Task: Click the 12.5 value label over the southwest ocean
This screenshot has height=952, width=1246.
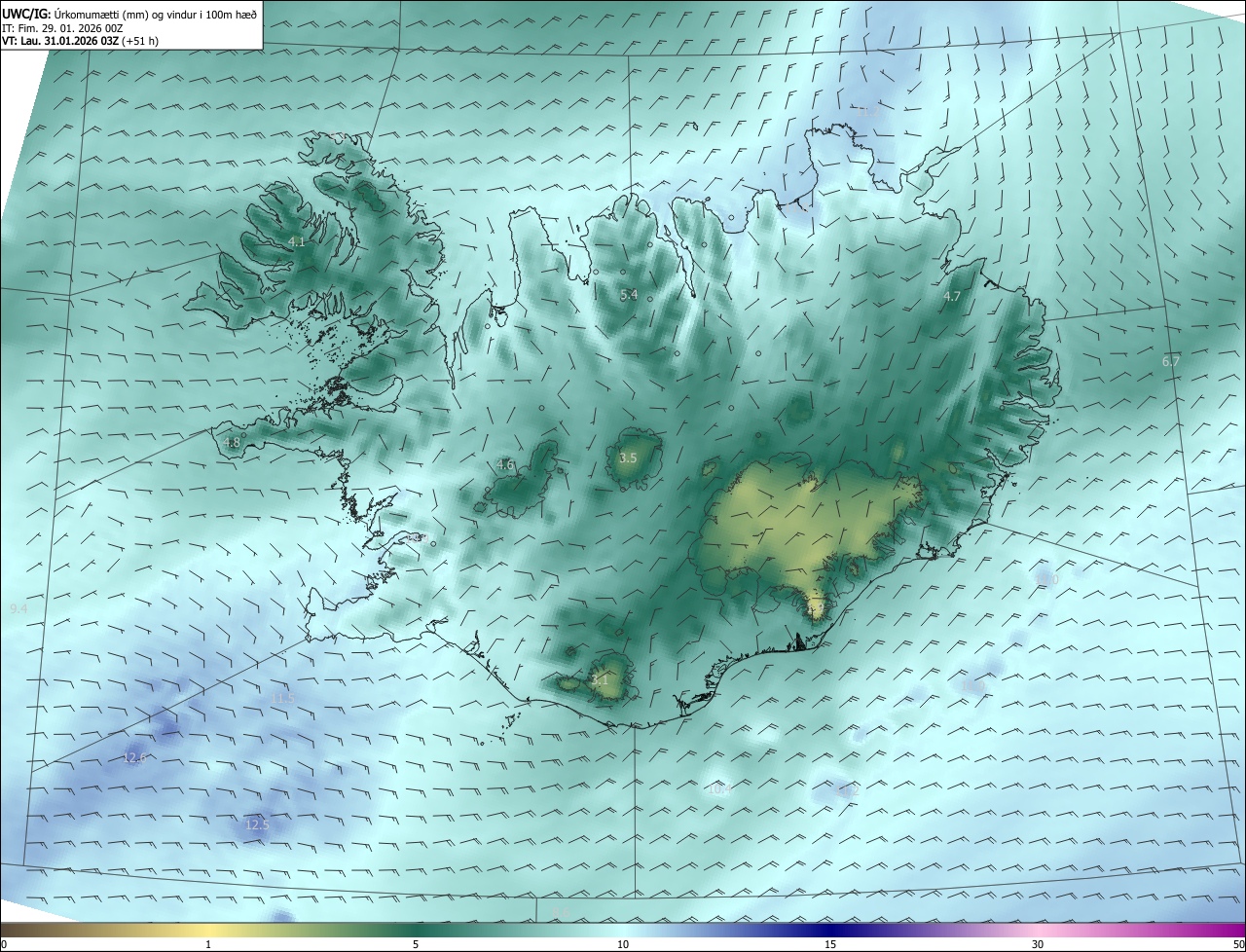Action: (x=257, y=824)
